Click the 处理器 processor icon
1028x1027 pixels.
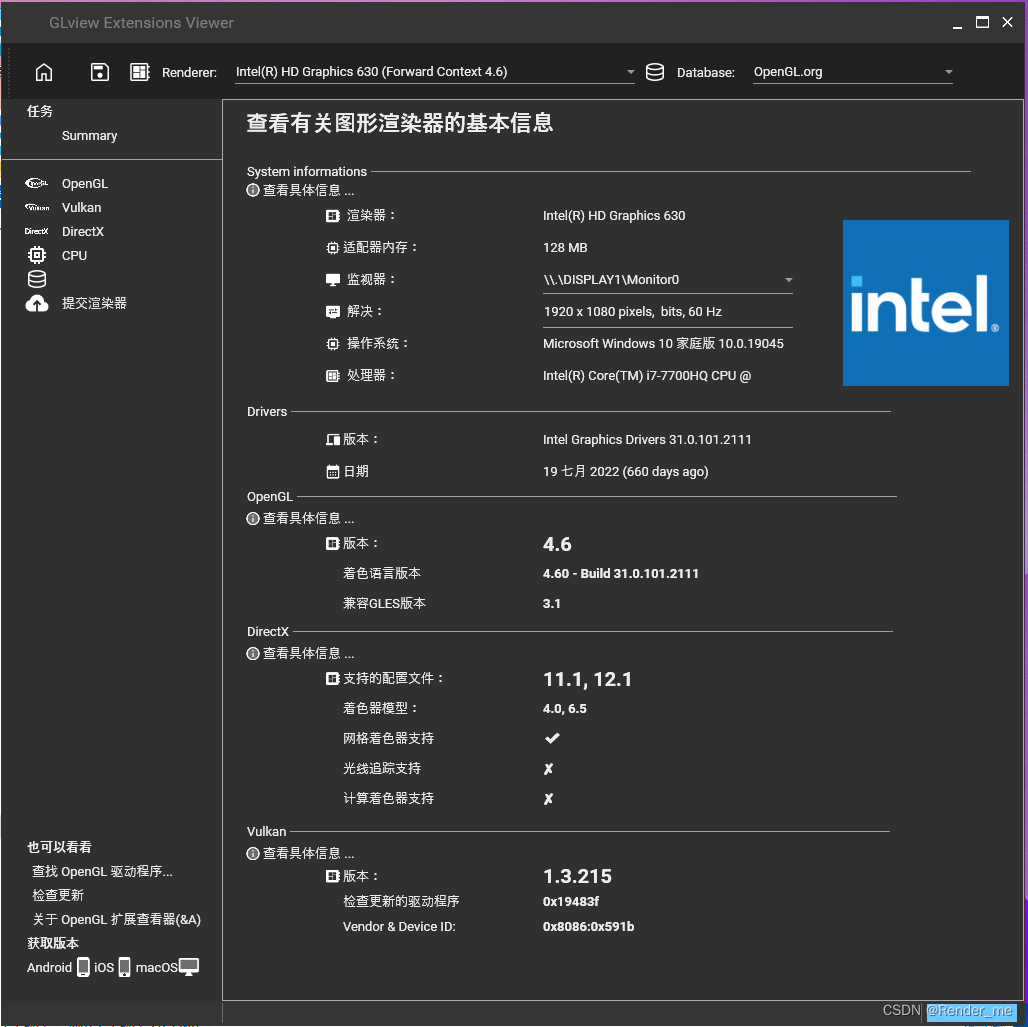coord(333,376)
